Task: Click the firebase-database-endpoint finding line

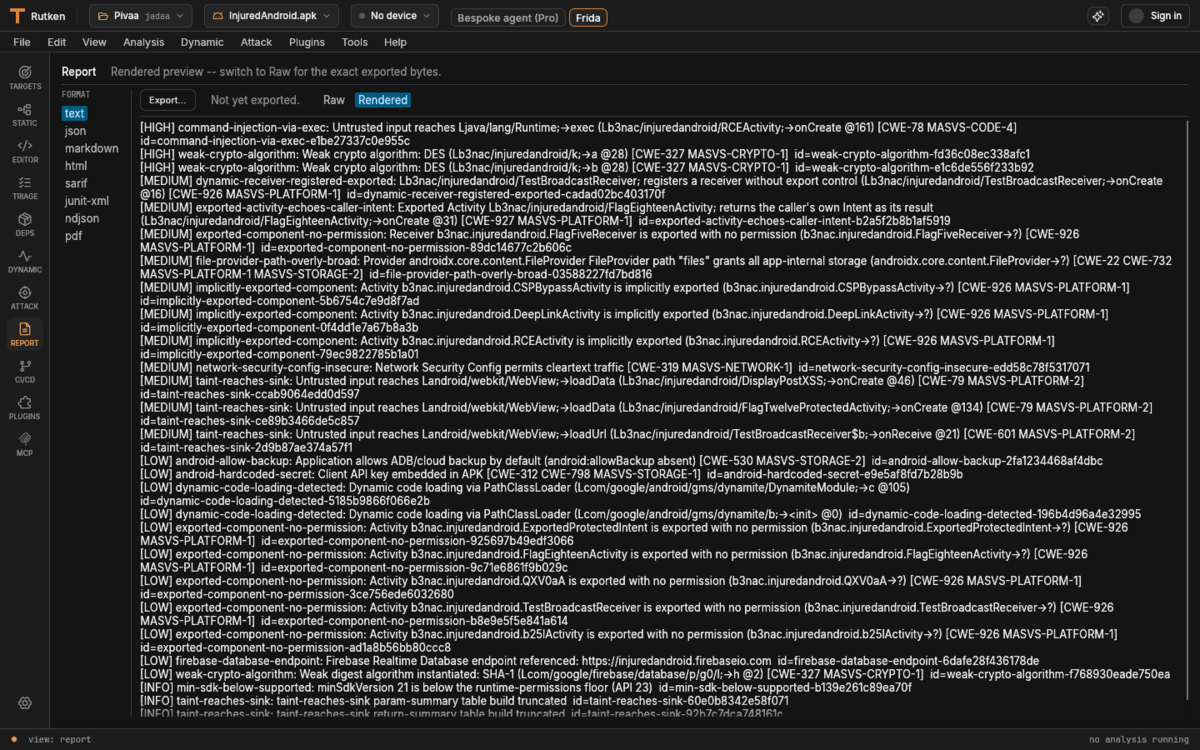Action: click(x=589, y=661)
